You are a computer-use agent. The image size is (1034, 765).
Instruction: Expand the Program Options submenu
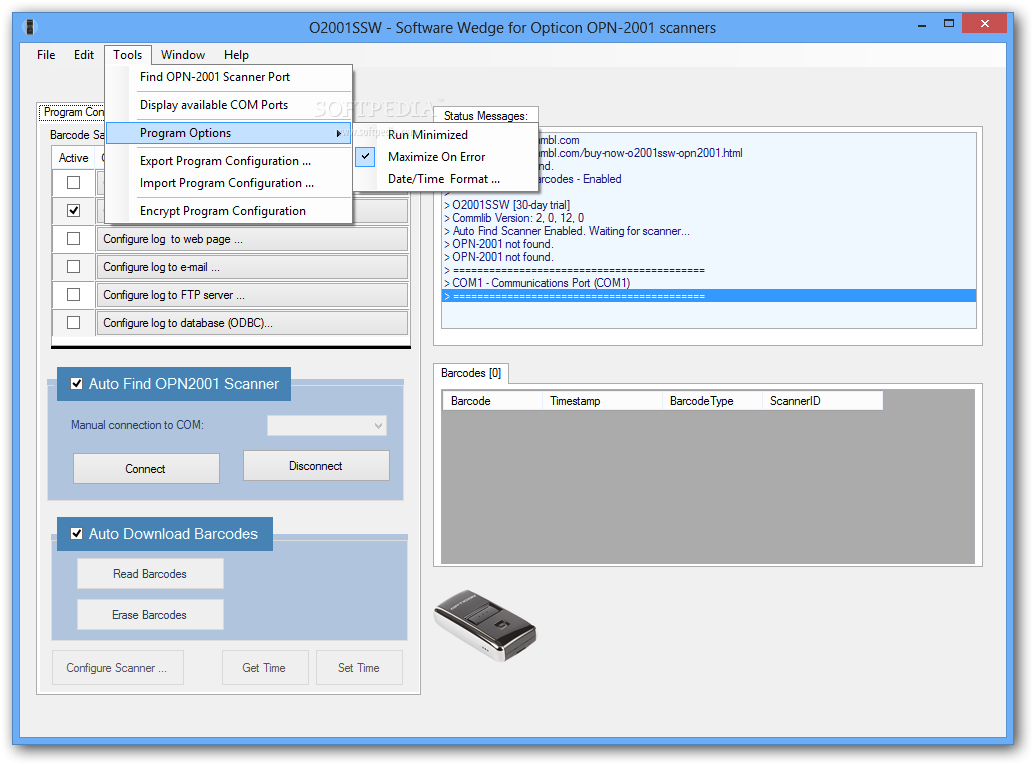[228, 133]
